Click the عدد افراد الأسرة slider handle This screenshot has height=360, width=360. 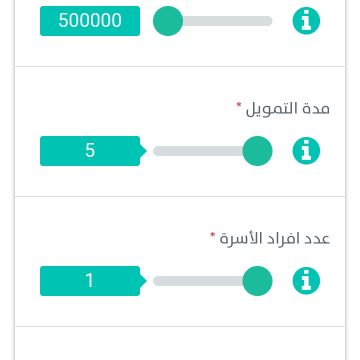(257, 281)
